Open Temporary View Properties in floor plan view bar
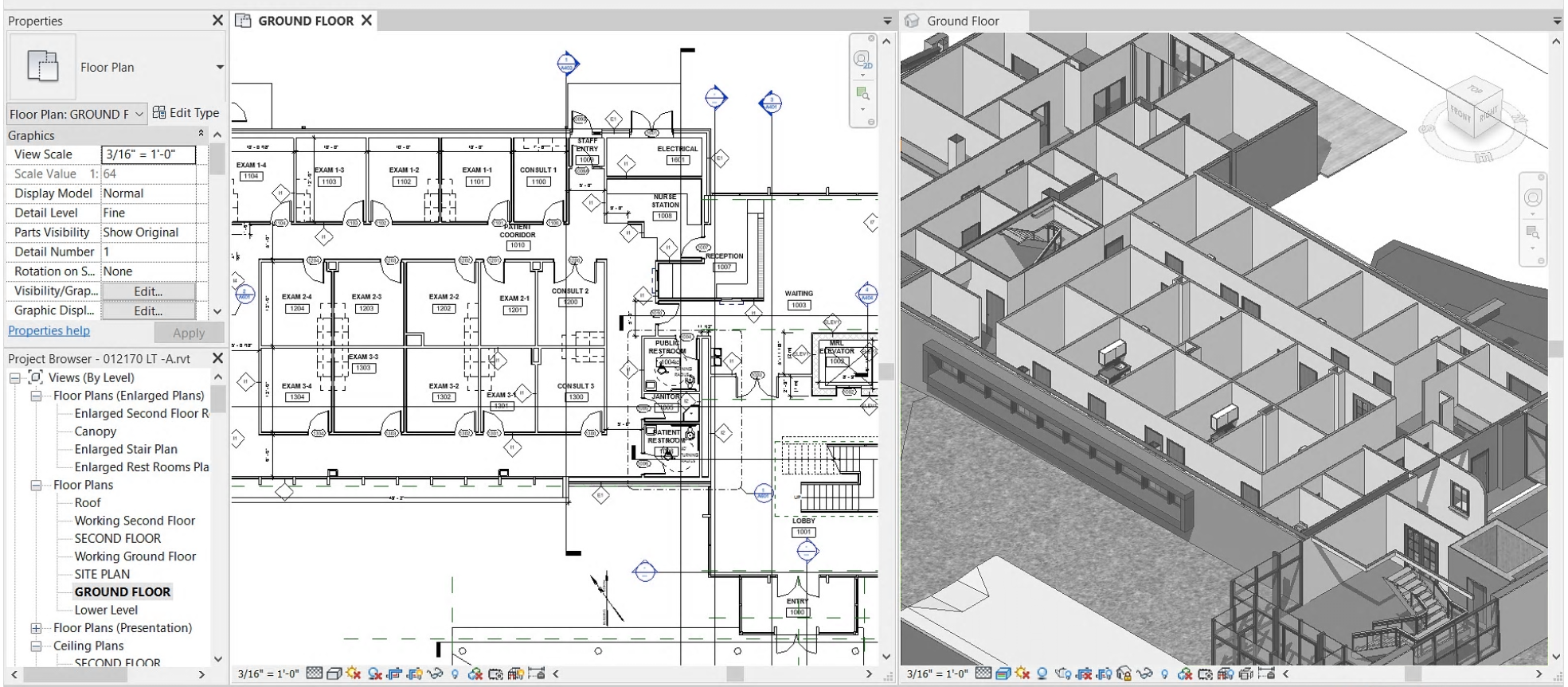Viewport: 1568px width, 687px height. coord(495,673)
